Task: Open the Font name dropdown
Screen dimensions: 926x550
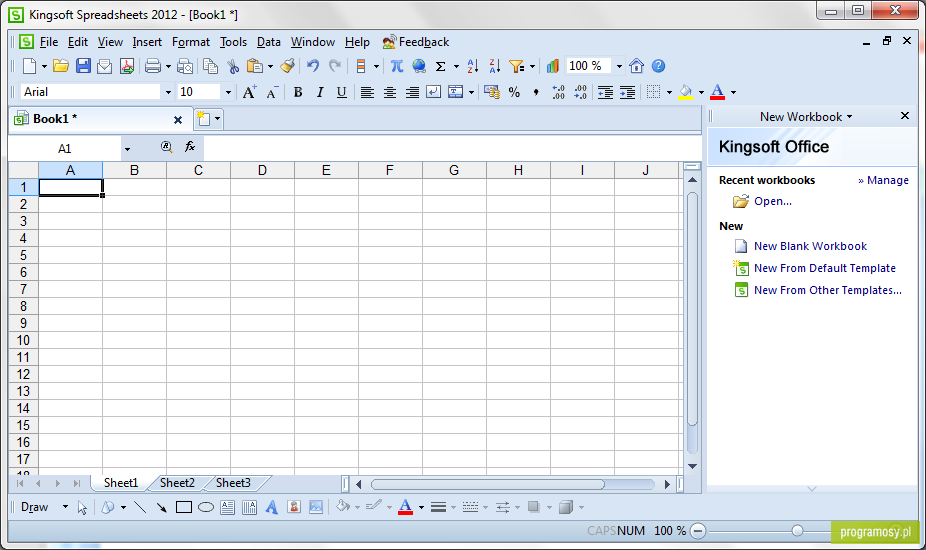Action: (x=168, y=92)
